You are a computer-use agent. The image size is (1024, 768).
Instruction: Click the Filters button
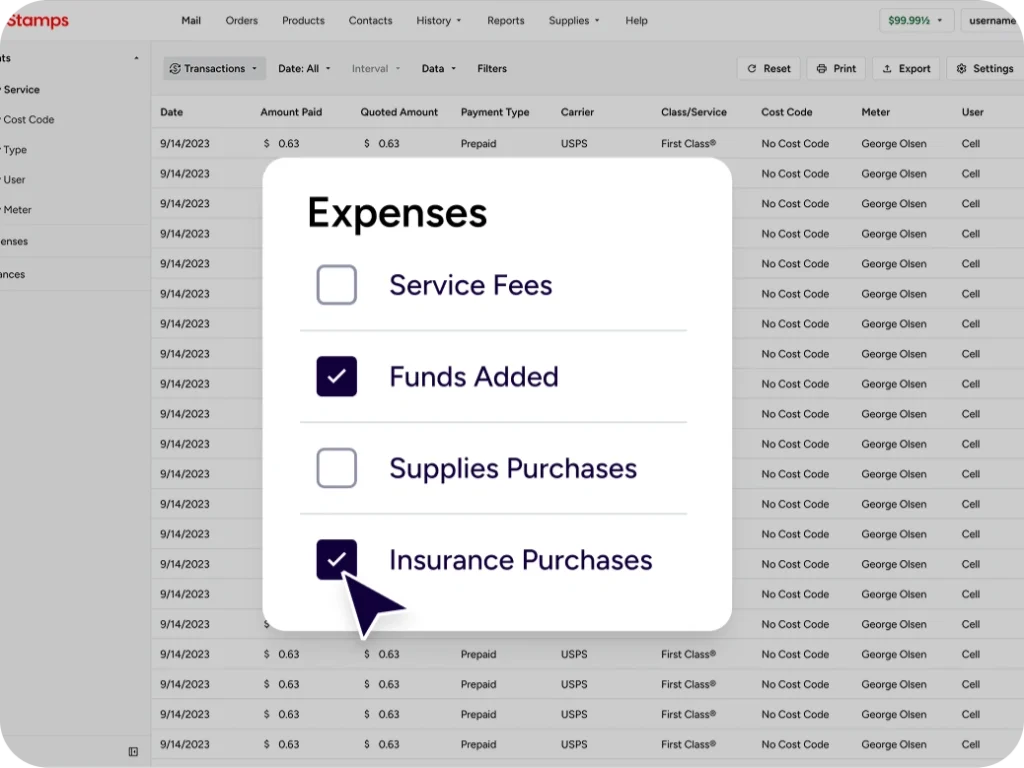tap(492, 69)
